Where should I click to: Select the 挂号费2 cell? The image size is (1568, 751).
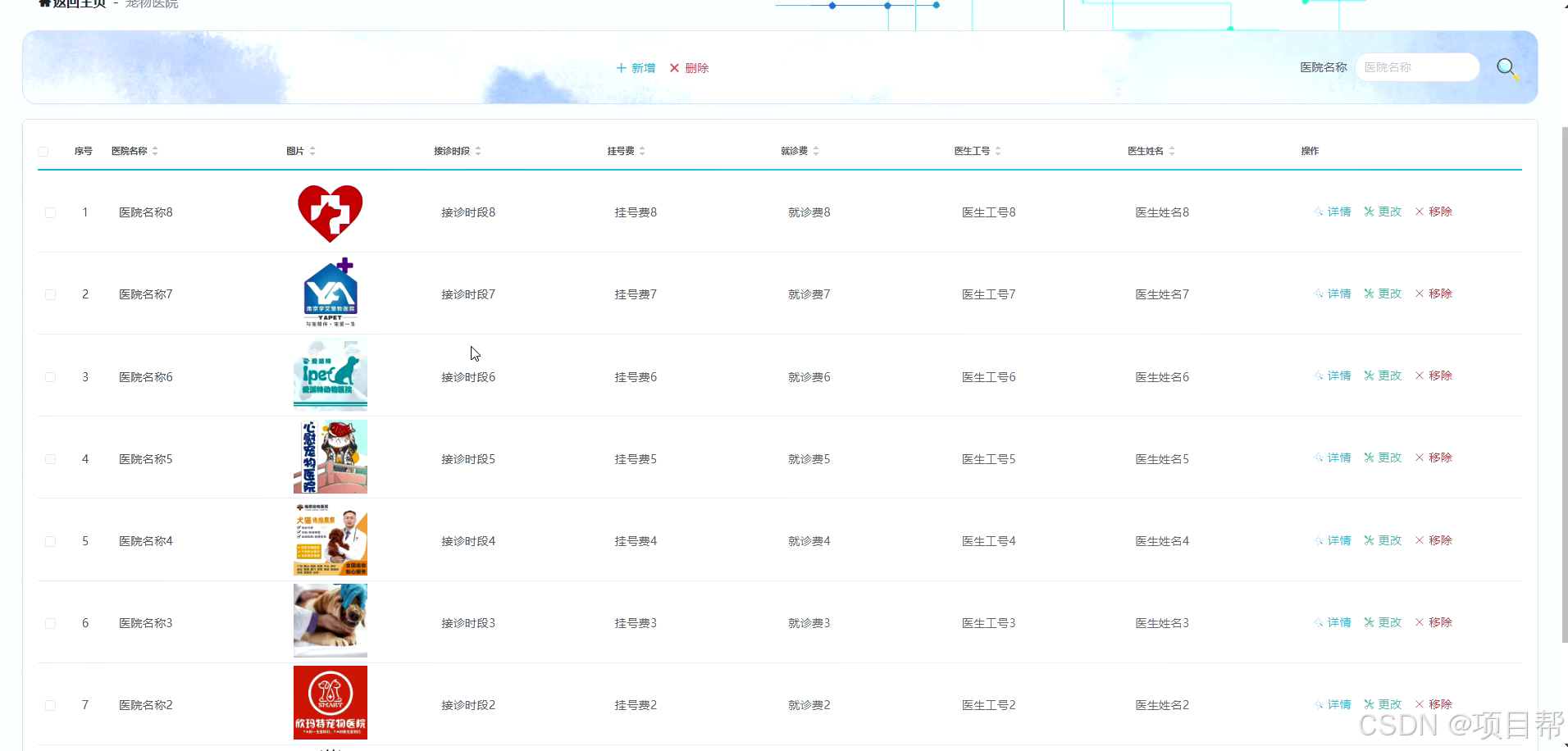point(636,705)
